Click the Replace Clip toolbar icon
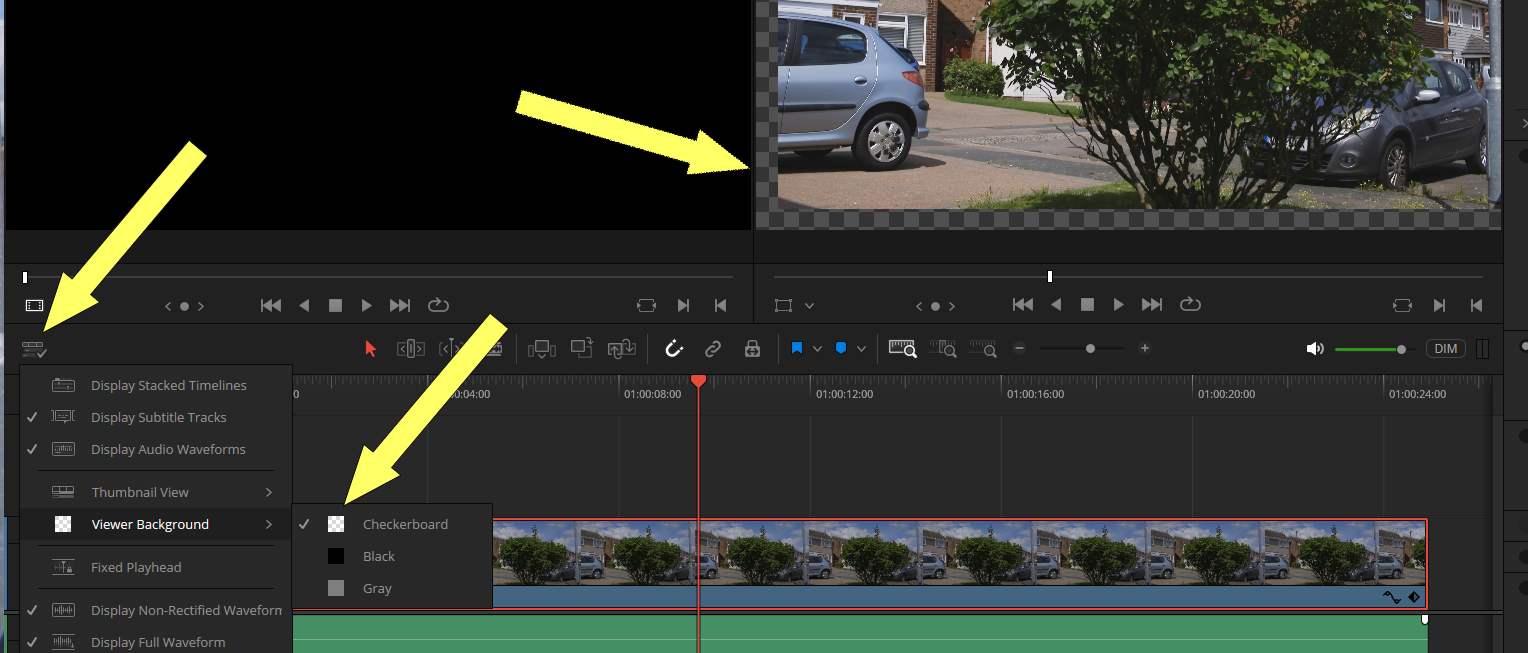This screenshot has height=653, width=1528. pyautogui.click(x=622, y=349)
